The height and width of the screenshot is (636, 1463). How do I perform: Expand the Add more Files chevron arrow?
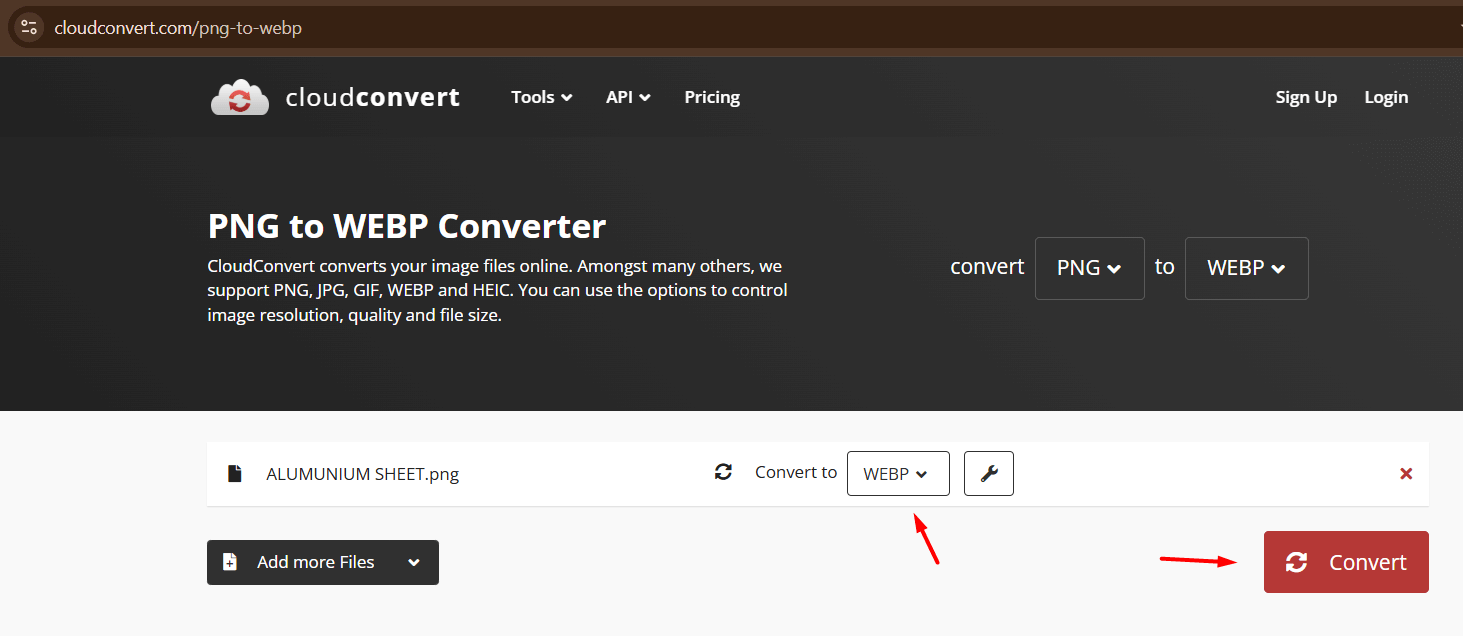[x=414, y=562]
